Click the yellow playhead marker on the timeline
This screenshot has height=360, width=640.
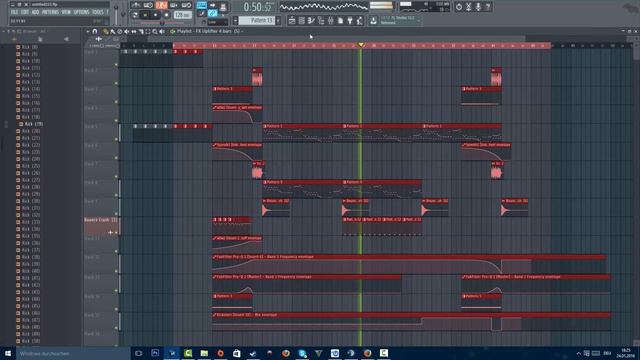pos(360,45)
